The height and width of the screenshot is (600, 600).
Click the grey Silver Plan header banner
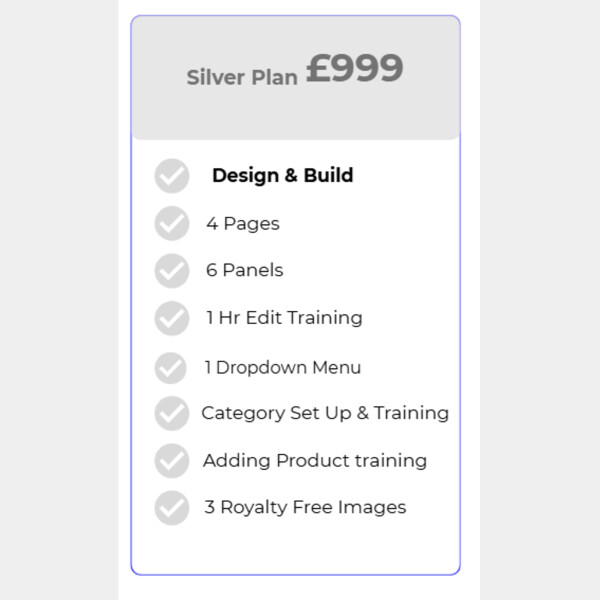295,78
